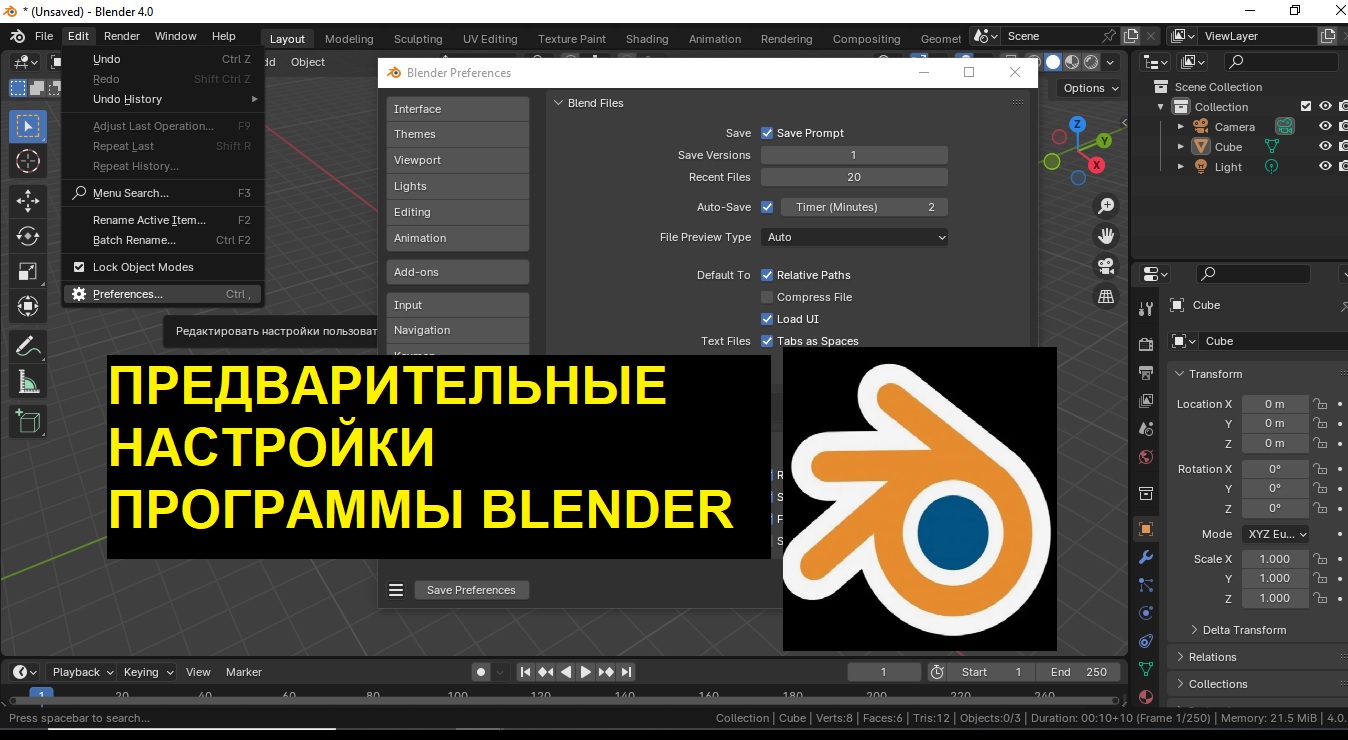This screenshot has height=740, width=1348.
Task: Click the Save Preferences button
Action: pyautogui.click(x=471, y=590)
